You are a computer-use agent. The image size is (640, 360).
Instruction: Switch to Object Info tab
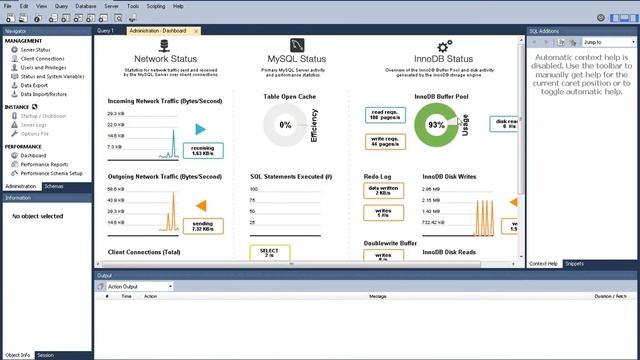pyautogui.click(x=18, y=355)
